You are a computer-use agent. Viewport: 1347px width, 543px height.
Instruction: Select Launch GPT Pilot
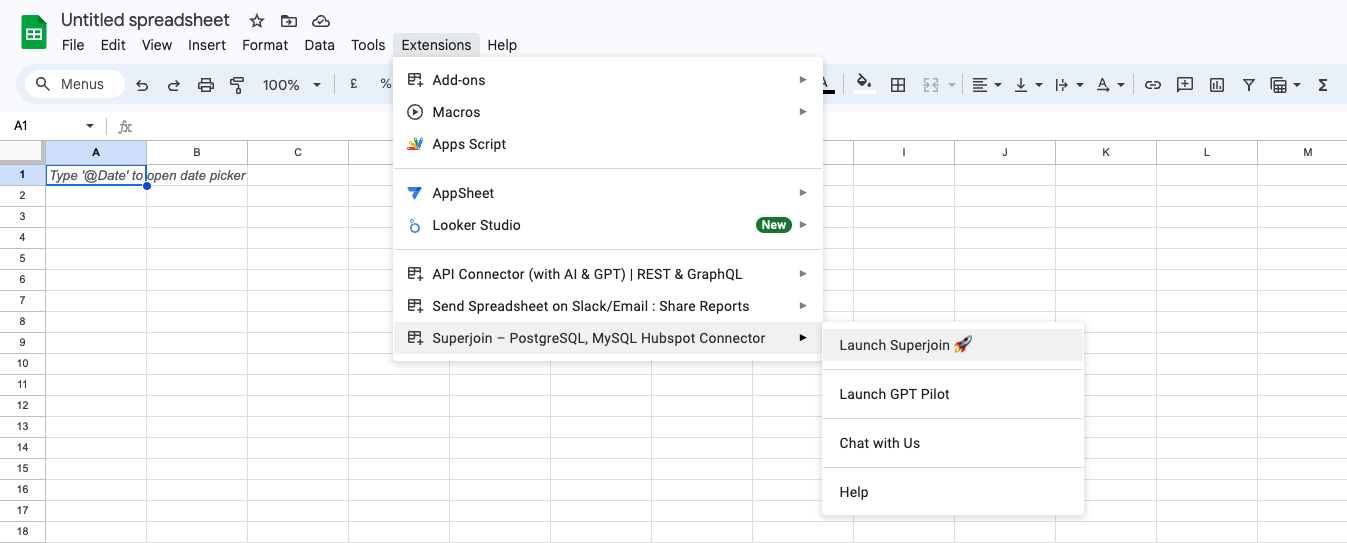953,394
